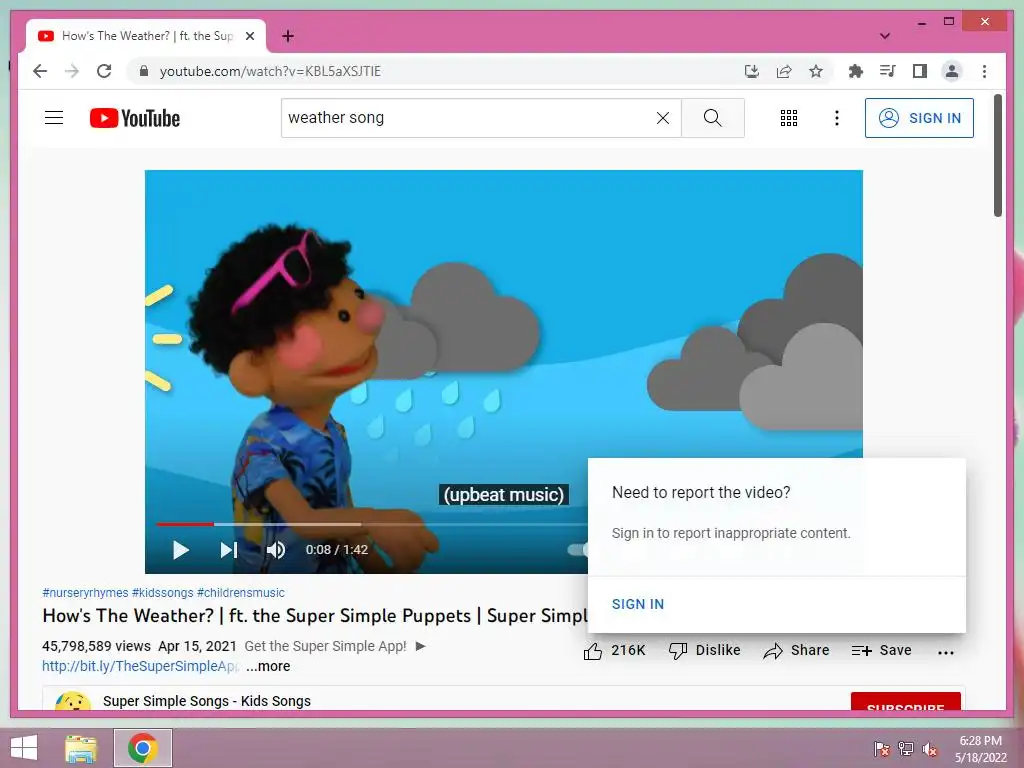Open the Chrome three-dot menu
Viewport: 1024px width, 768px height.
(984, 71)
